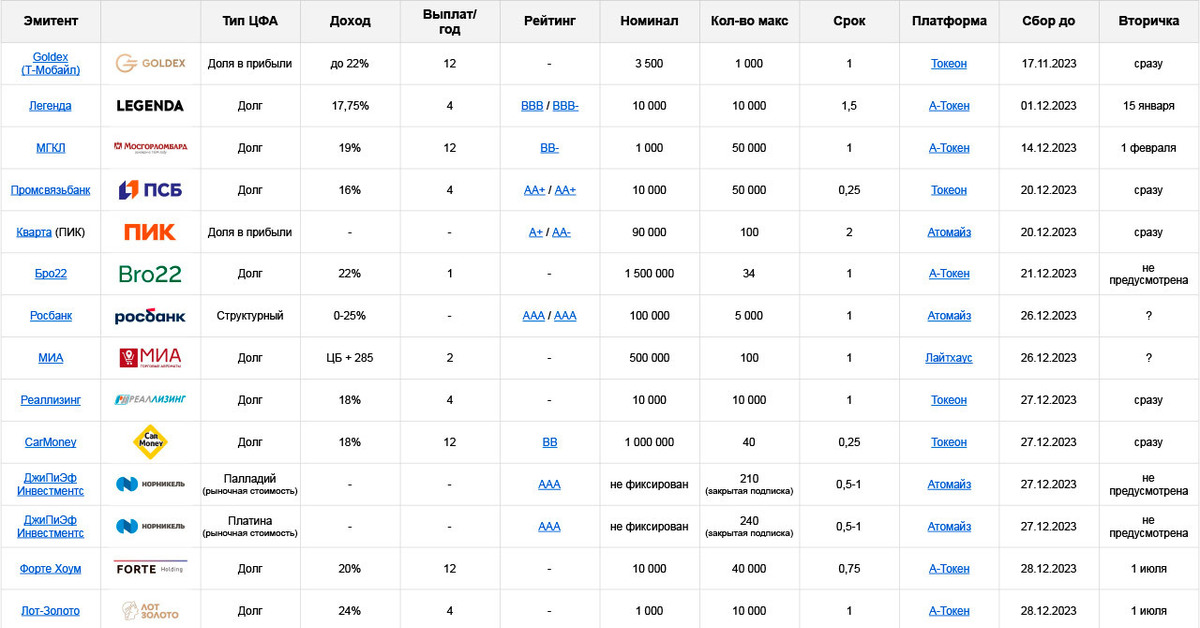The image size is (1200, 628).
Task: Click the Рейтинг column header
Action: 549,21
